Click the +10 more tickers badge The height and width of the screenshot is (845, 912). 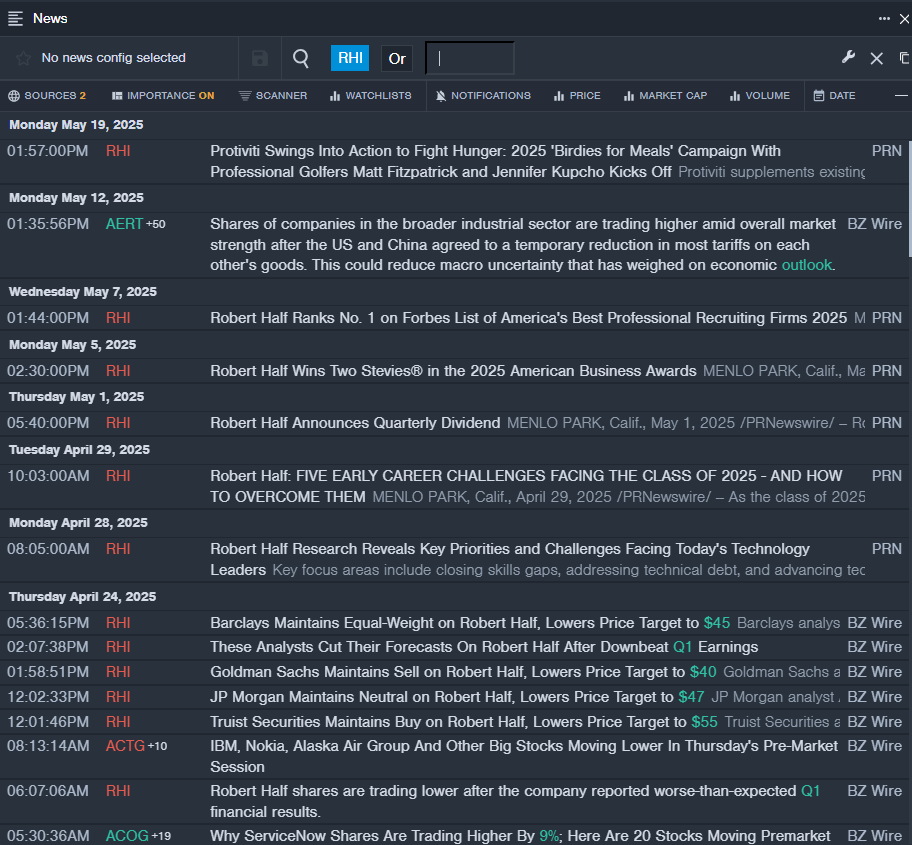coord(158,746)
